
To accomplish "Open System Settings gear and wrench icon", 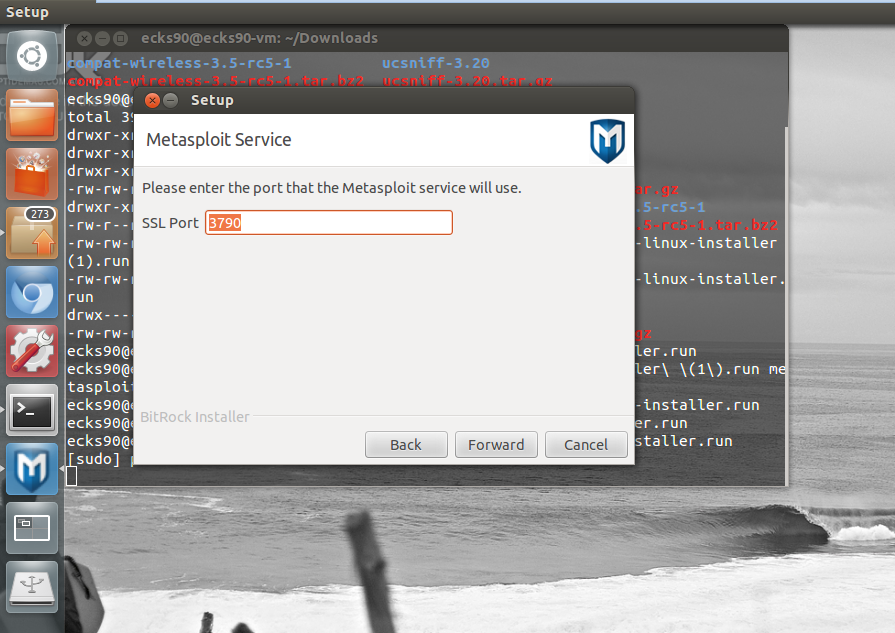I will click(32, 351).
